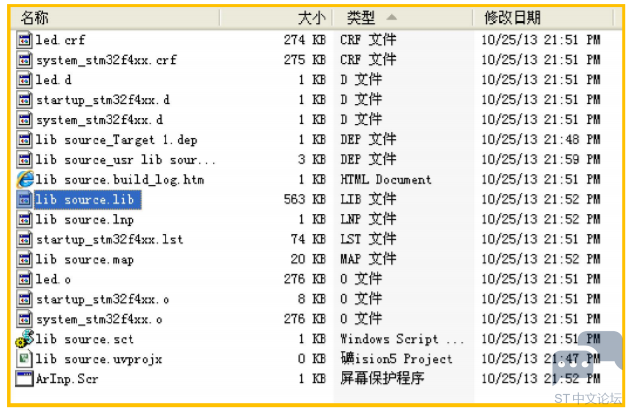Viewport: 631px width, 414px height.
Task: Click the 20 KB size value
Action: [x=308, y=259]
